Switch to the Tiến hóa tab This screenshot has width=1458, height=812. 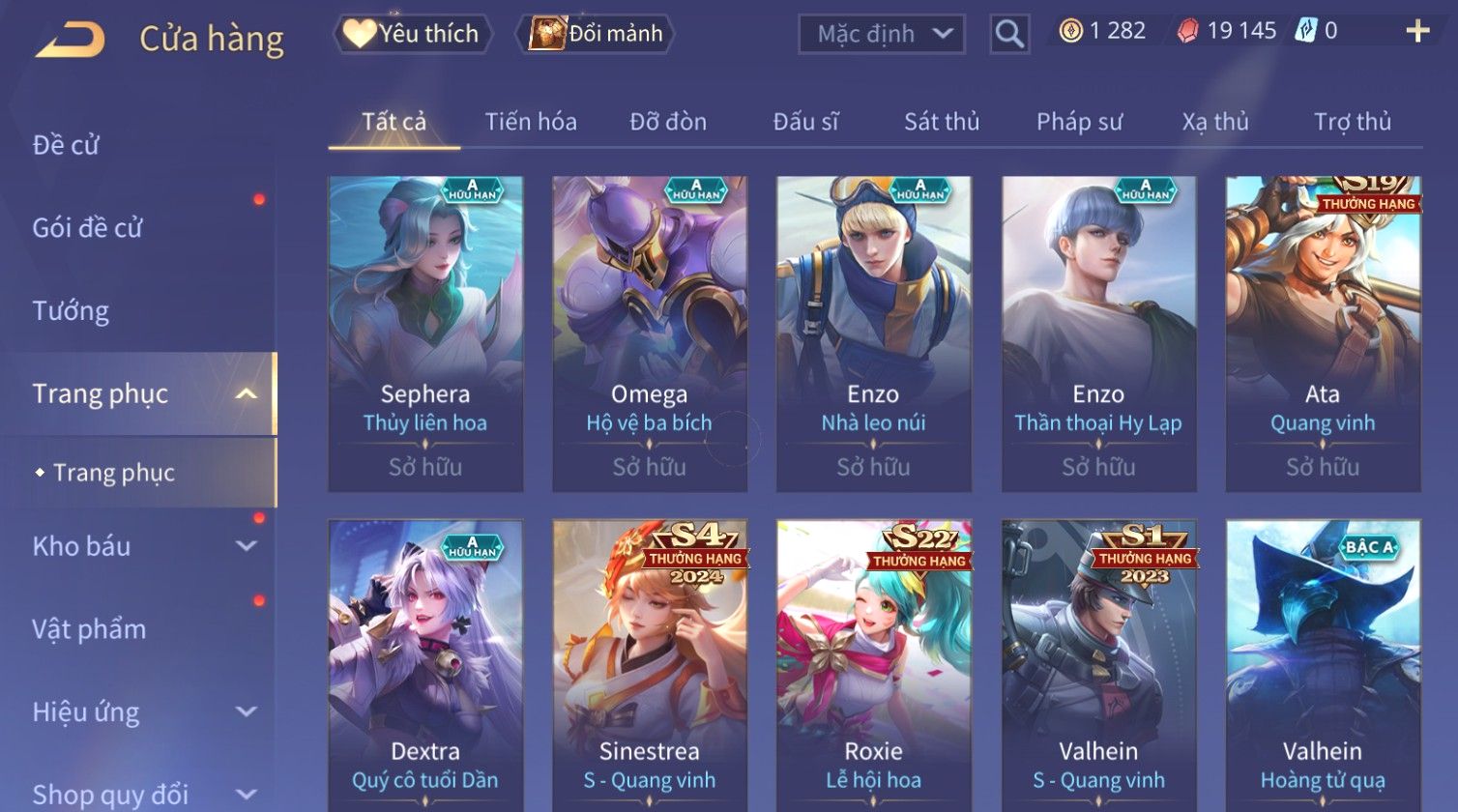pos(531,122)
